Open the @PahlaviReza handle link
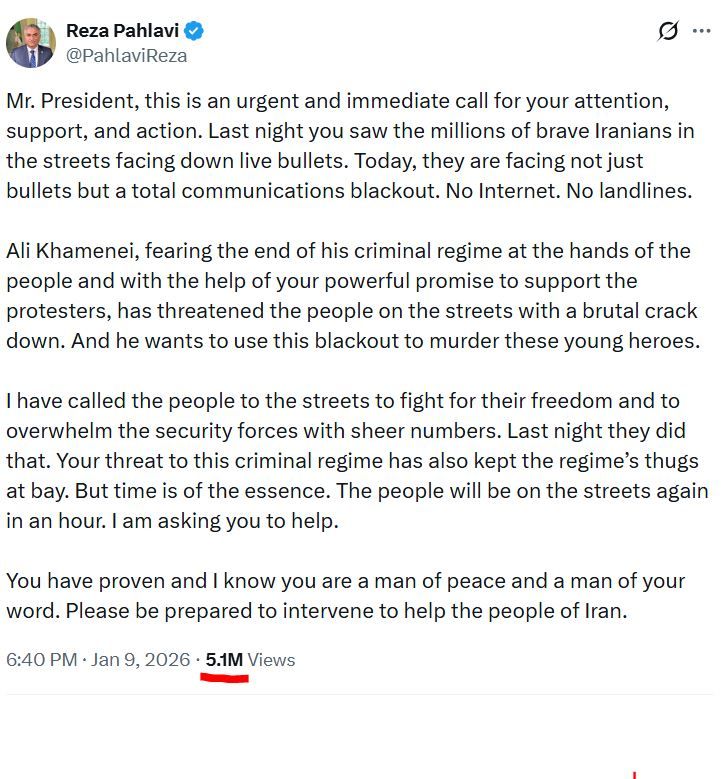This screenshot has width=727, height=779. (126, 56)
